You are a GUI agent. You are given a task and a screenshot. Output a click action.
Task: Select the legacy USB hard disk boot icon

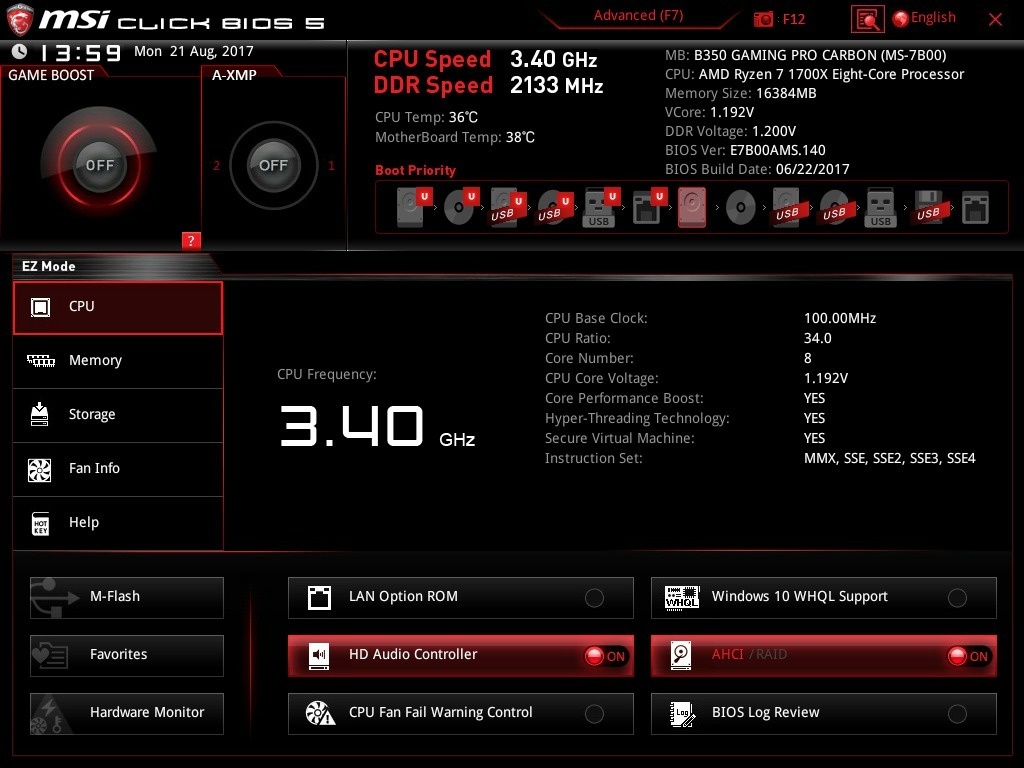coord(788,207)
